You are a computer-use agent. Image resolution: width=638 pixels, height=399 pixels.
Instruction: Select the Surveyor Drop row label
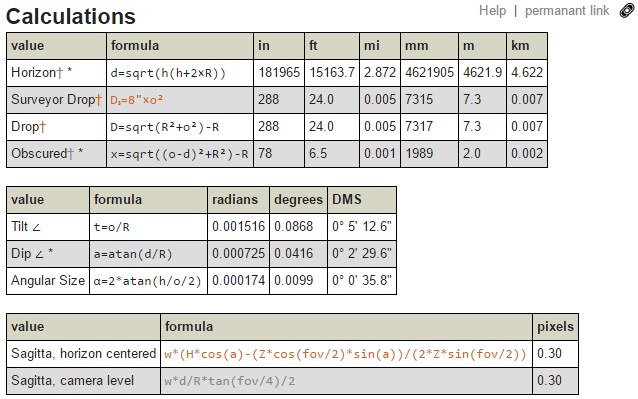pos(56,100)
